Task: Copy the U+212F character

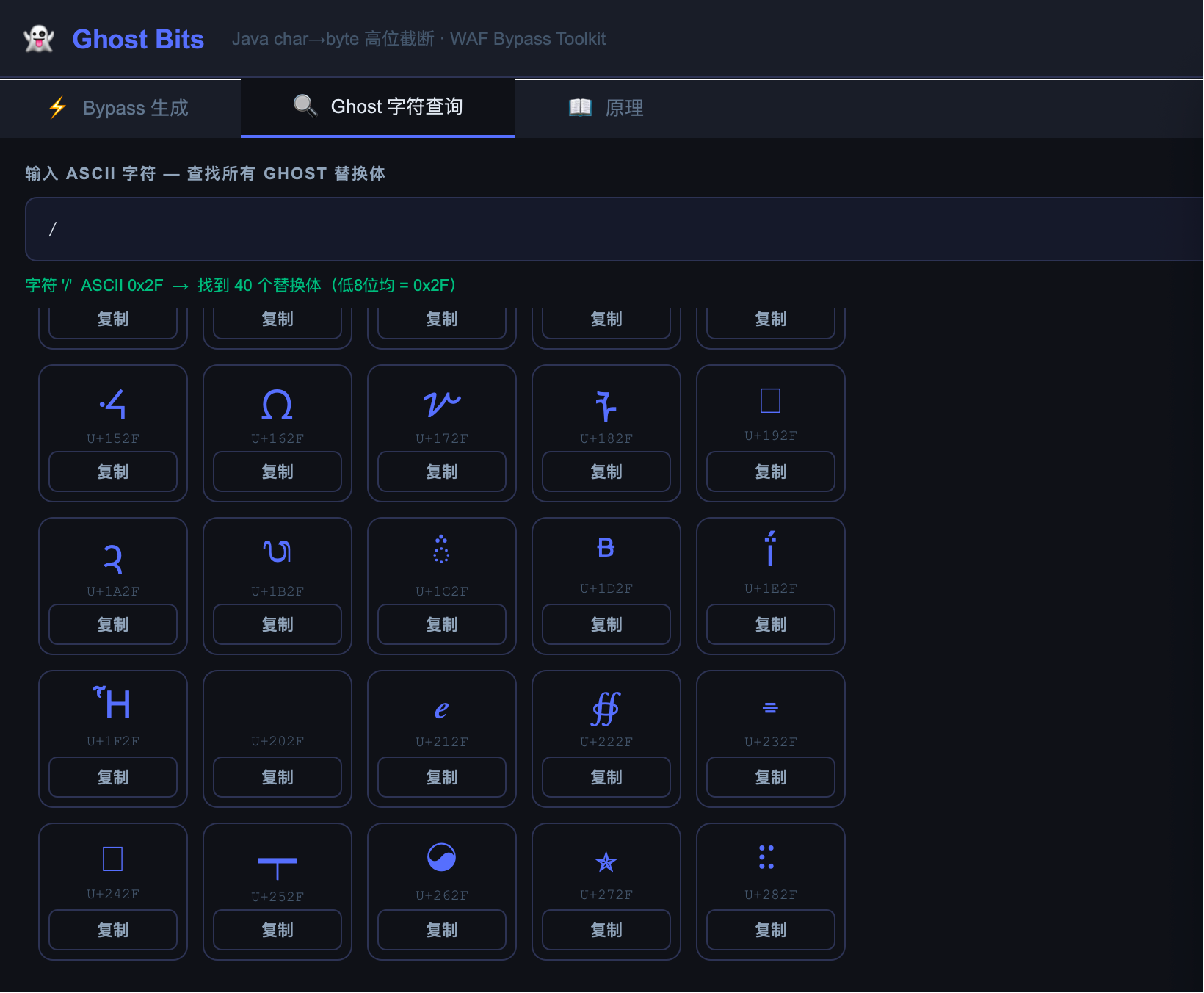Action: point(442,777)
